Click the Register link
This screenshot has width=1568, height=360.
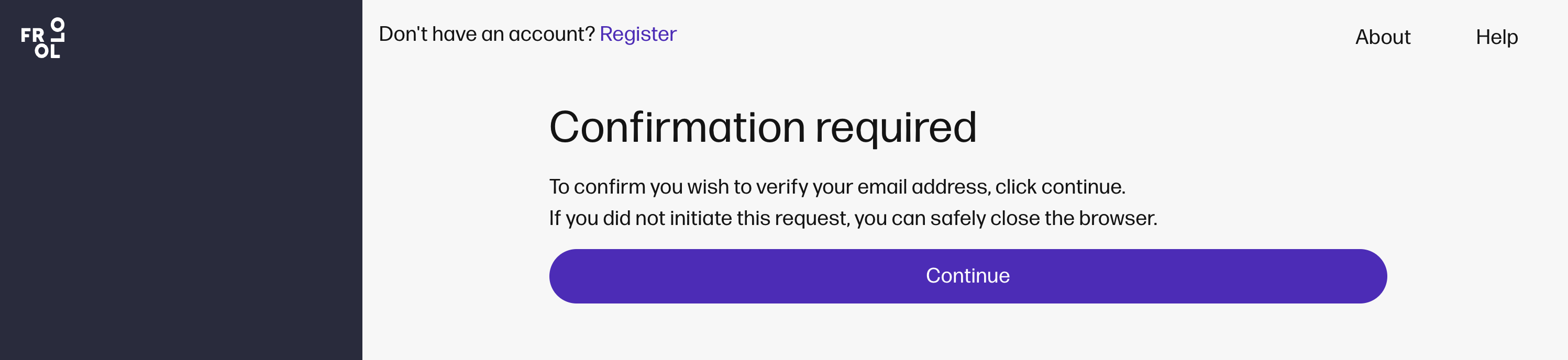pyautogui.click(x=637, y=34)
